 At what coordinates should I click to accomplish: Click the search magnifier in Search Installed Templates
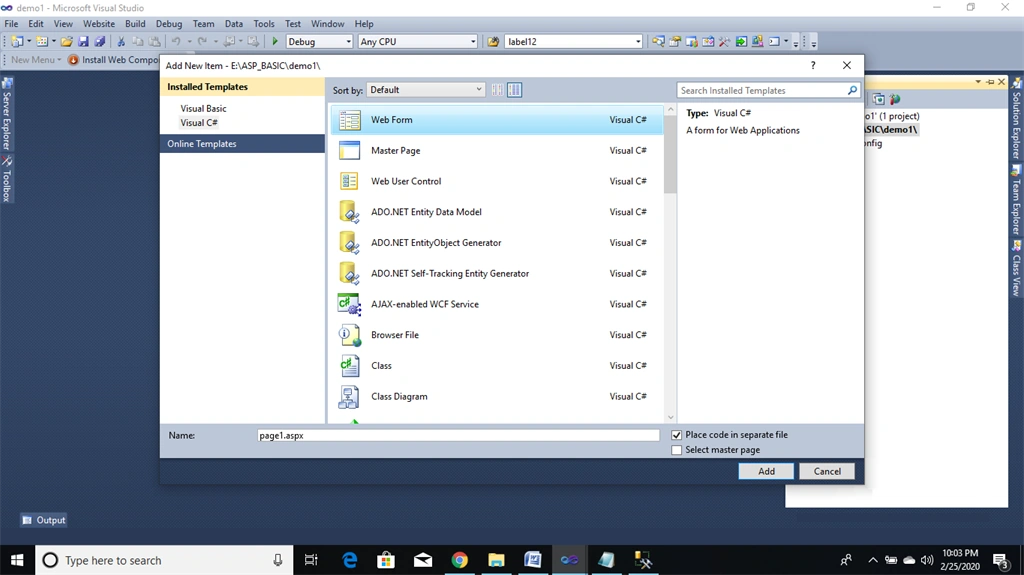[852, 90]
